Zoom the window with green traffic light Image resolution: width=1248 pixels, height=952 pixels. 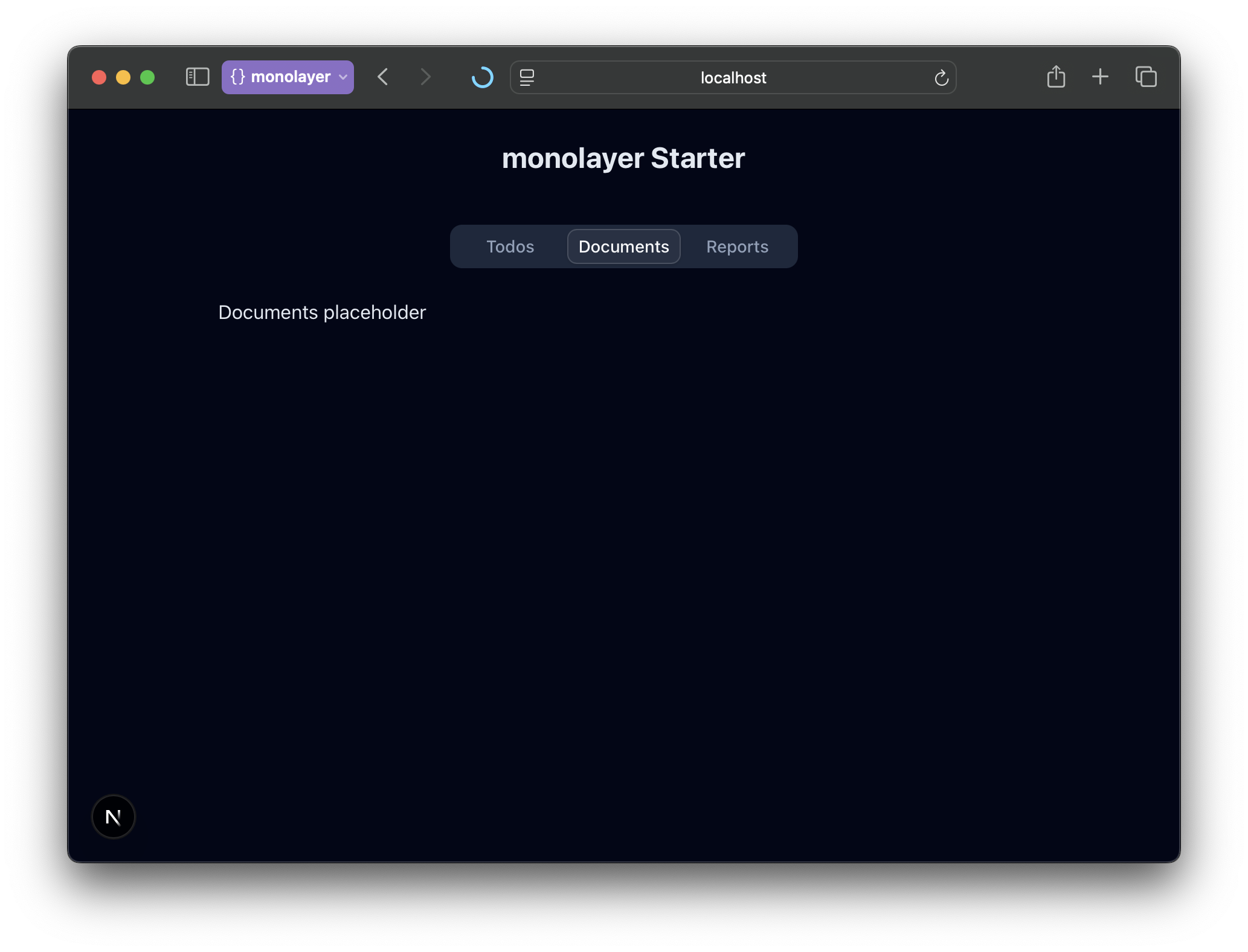(x=147, y=77)
